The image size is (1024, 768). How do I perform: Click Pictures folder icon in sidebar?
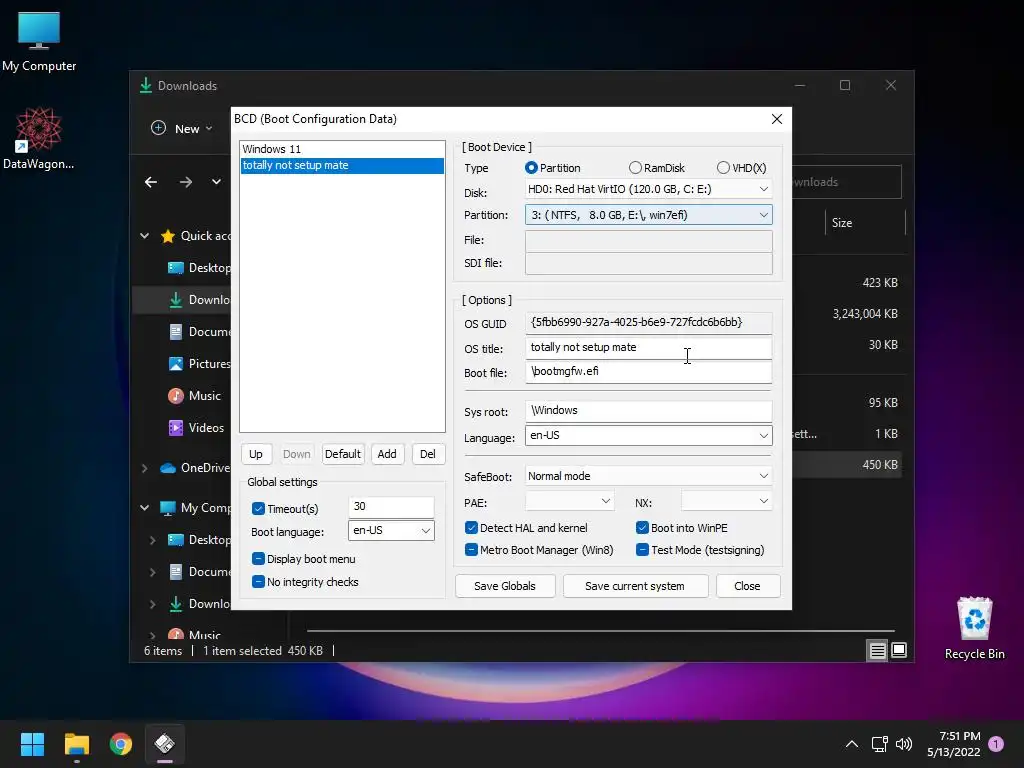(x=176, y=364)
